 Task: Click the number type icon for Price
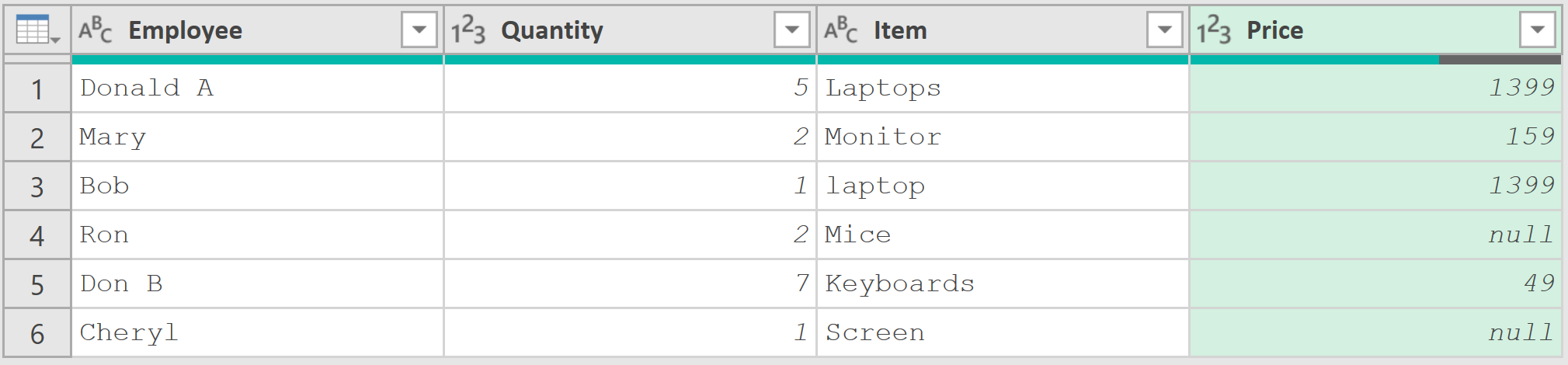coord(1214,30)
